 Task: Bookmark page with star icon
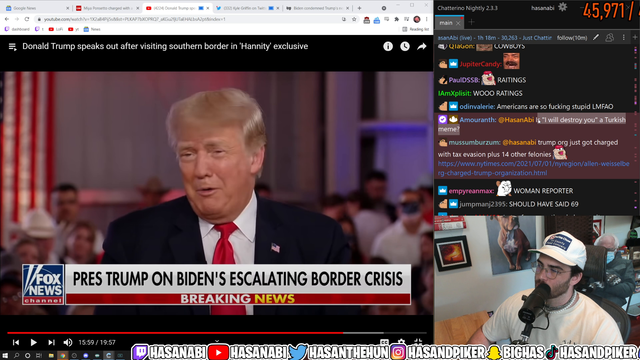tap(354, 19)
